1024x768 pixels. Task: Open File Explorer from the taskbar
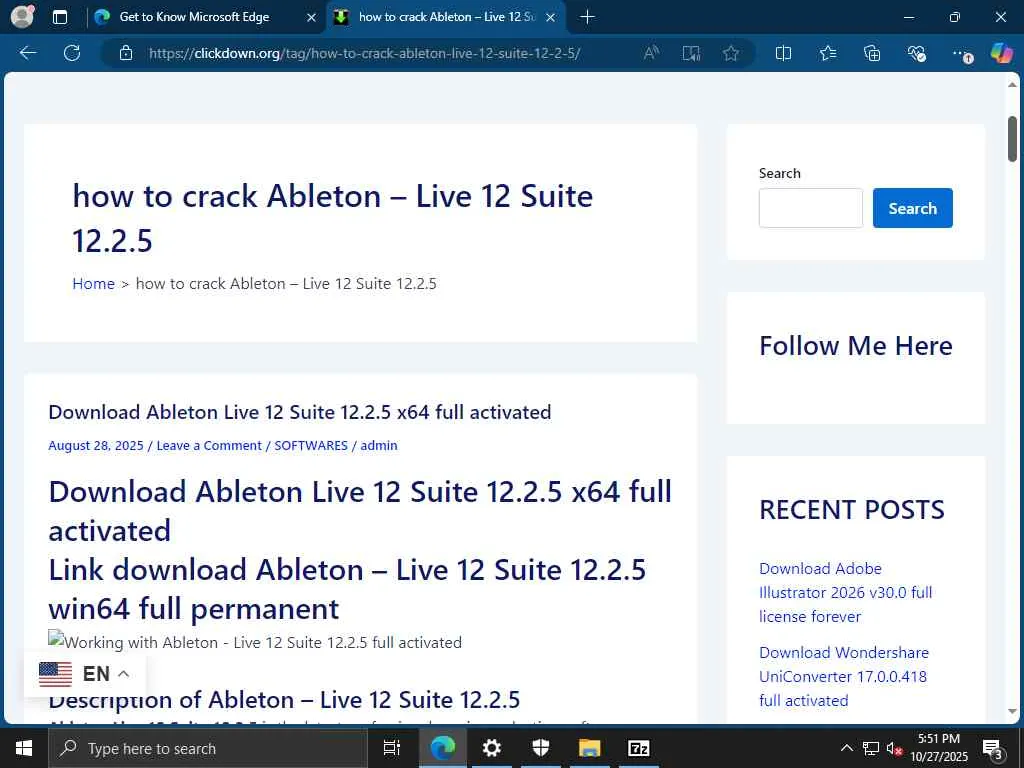point(589,748)
